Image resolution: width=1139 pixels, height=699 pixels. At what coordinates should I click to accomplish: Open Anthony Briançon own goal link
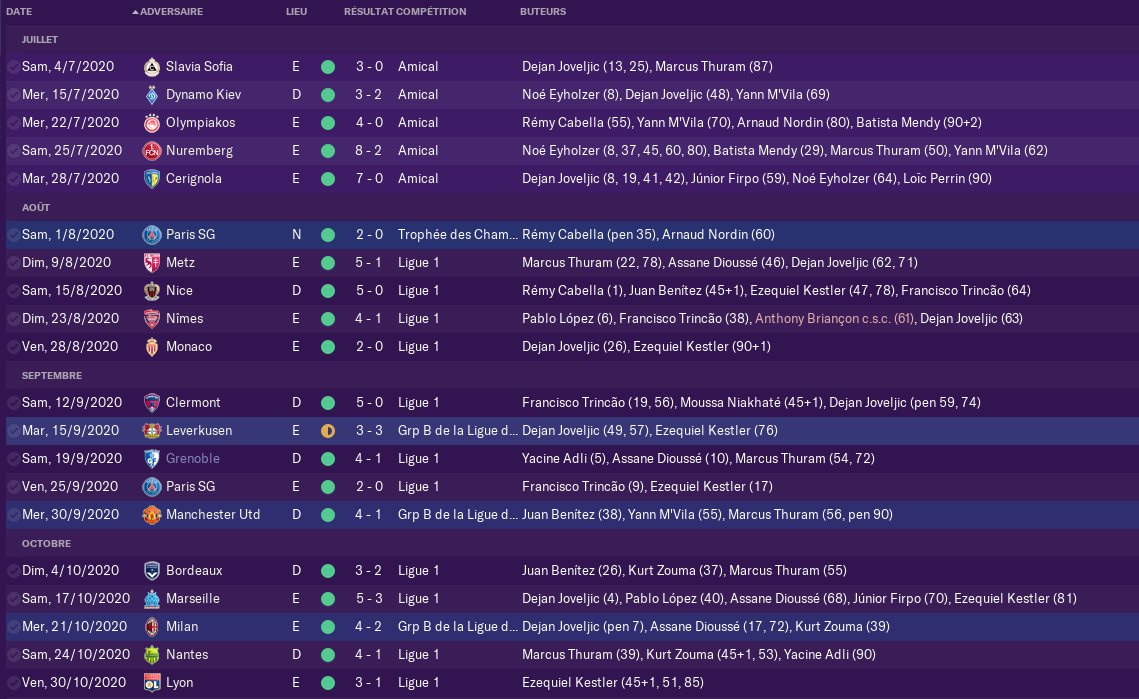click(x=834, y=318)
